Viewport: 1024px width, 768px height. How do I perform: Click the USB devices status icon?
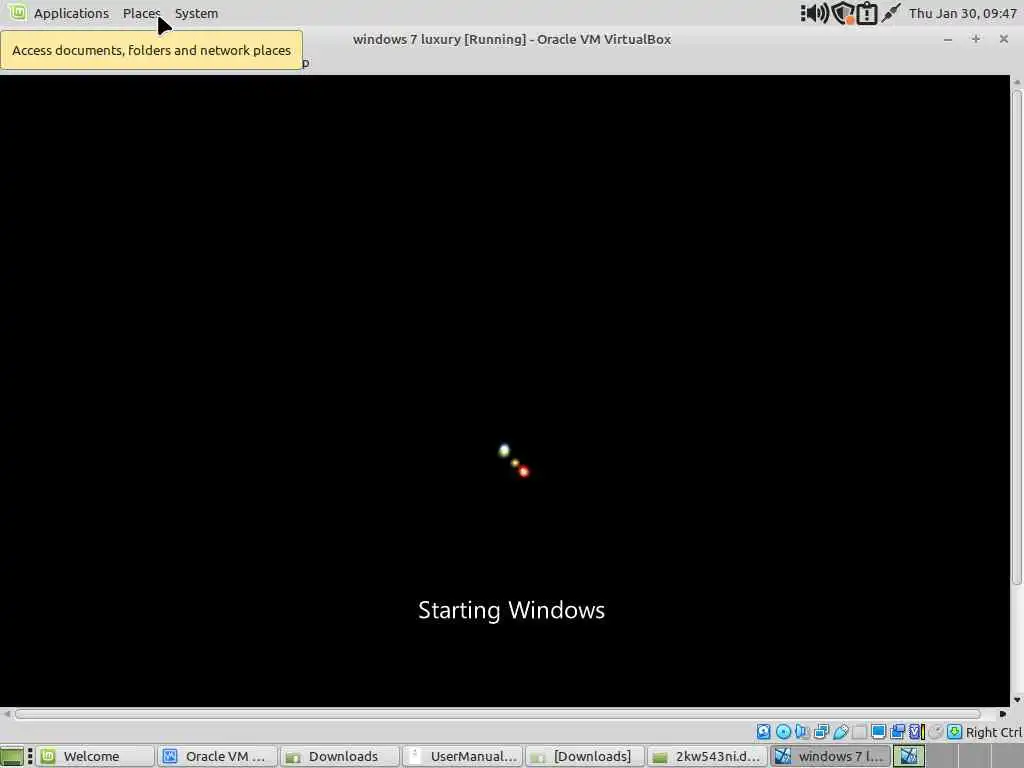tap(840, 731)
